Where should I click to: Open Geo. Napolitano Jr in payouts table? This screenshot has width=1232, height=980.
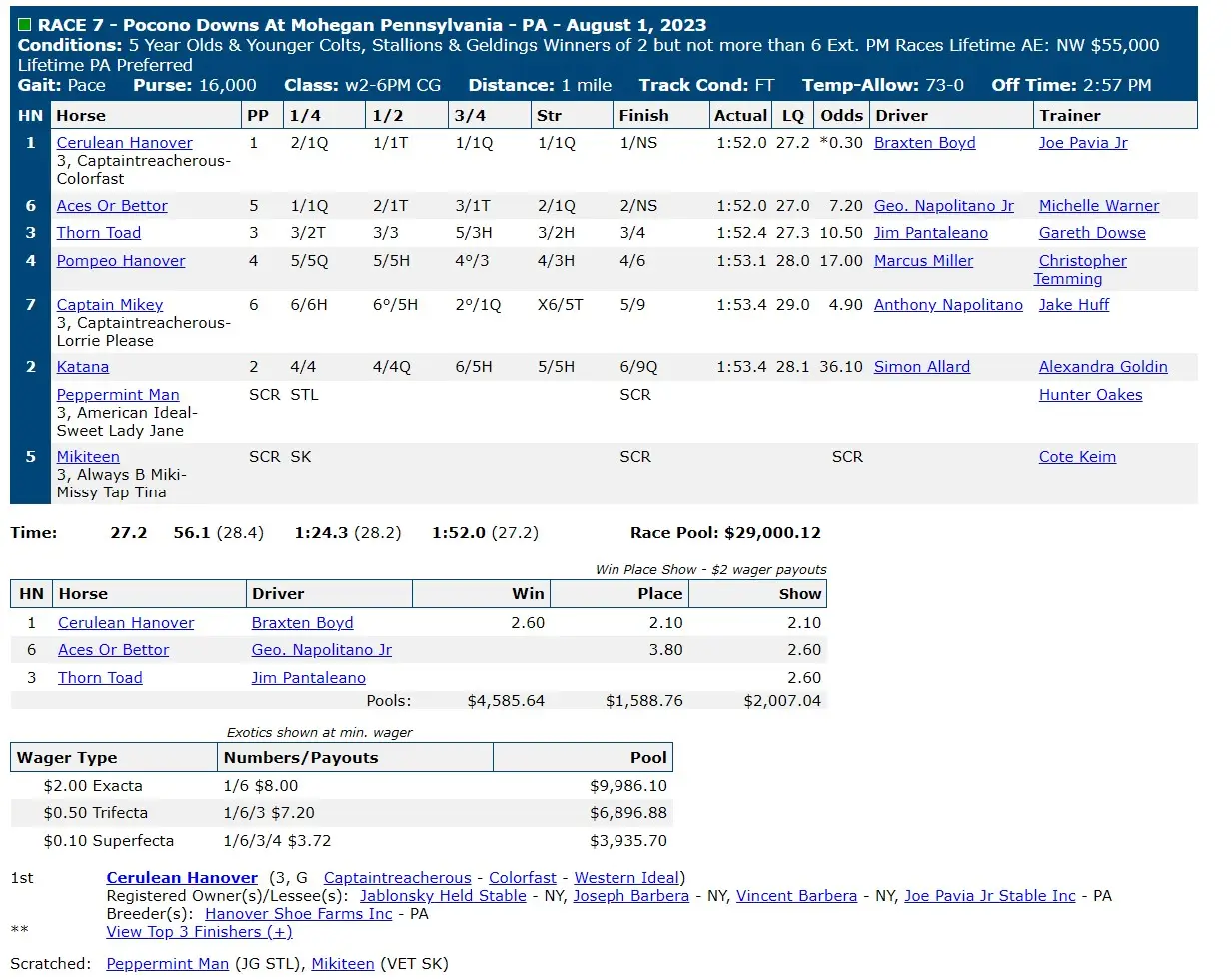click(x=322, y=650)
